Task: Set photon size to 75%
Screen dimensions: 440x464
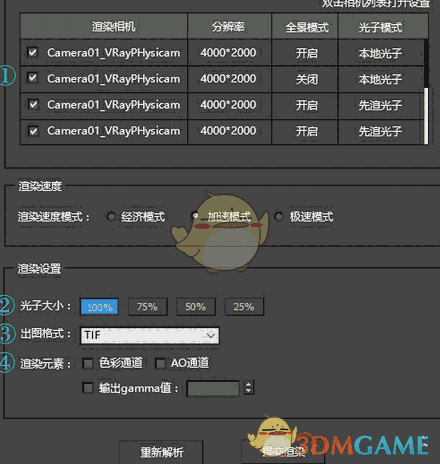Action: (147, 307)
